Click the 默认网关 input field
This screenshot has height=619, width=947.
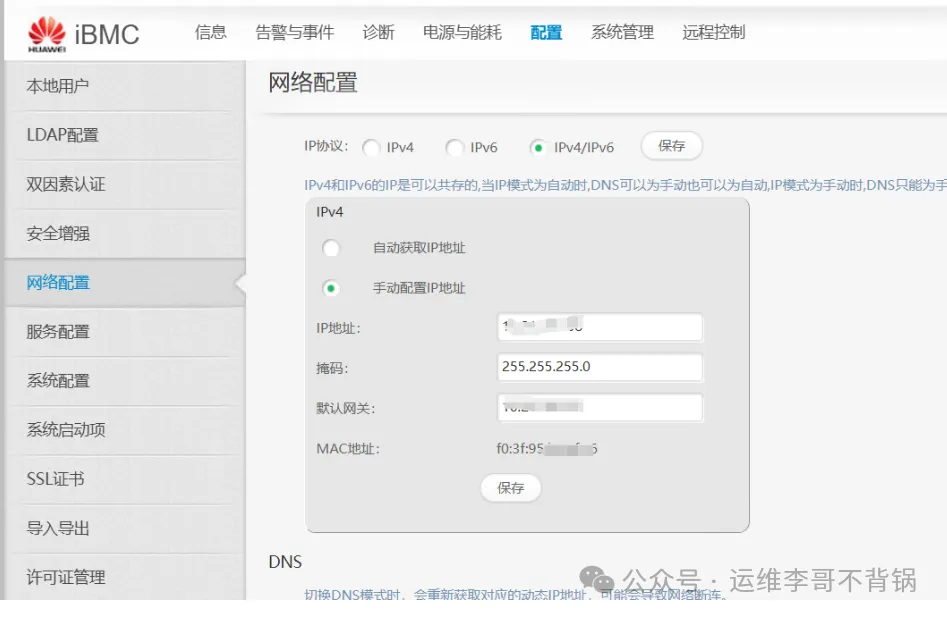[x=600, y=408]
